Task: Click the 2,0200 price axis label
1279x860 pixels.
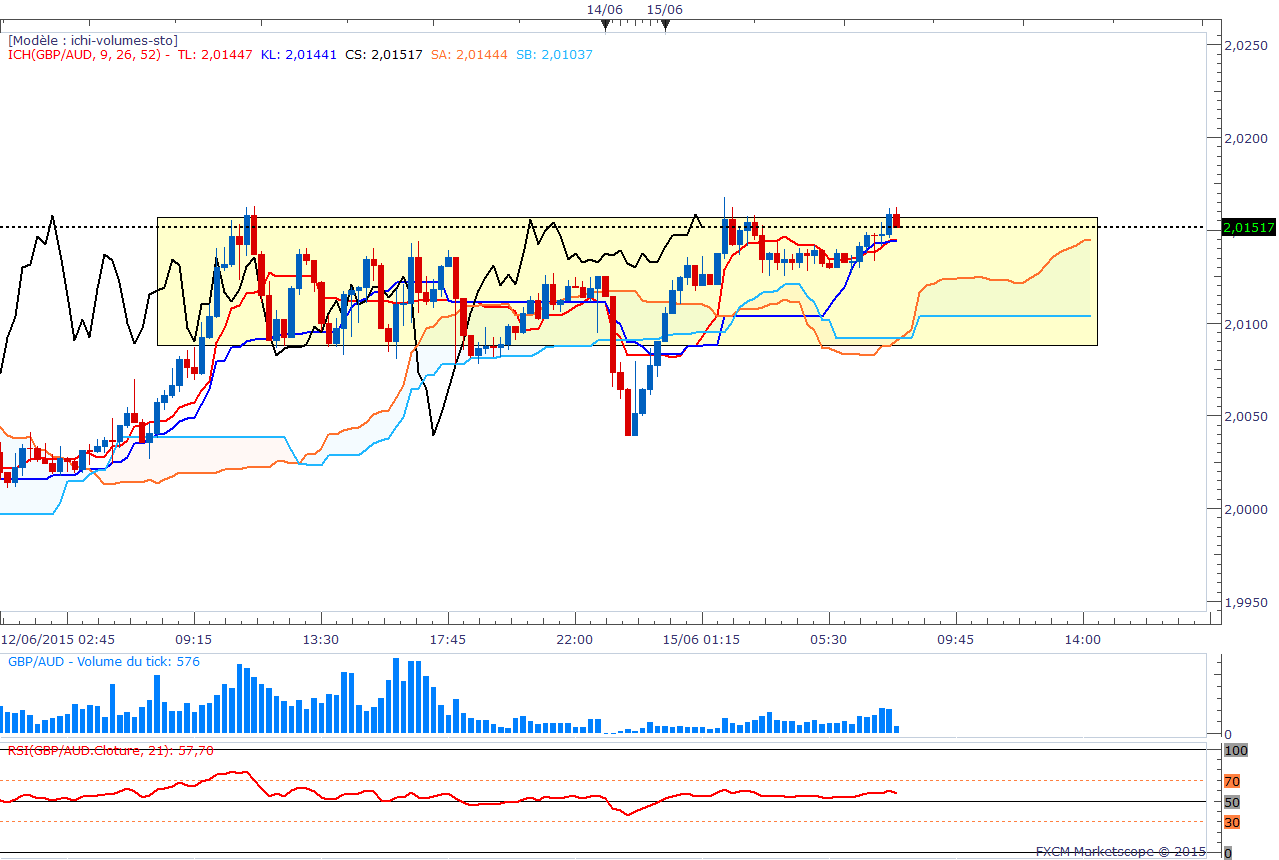Action: 1248,138
